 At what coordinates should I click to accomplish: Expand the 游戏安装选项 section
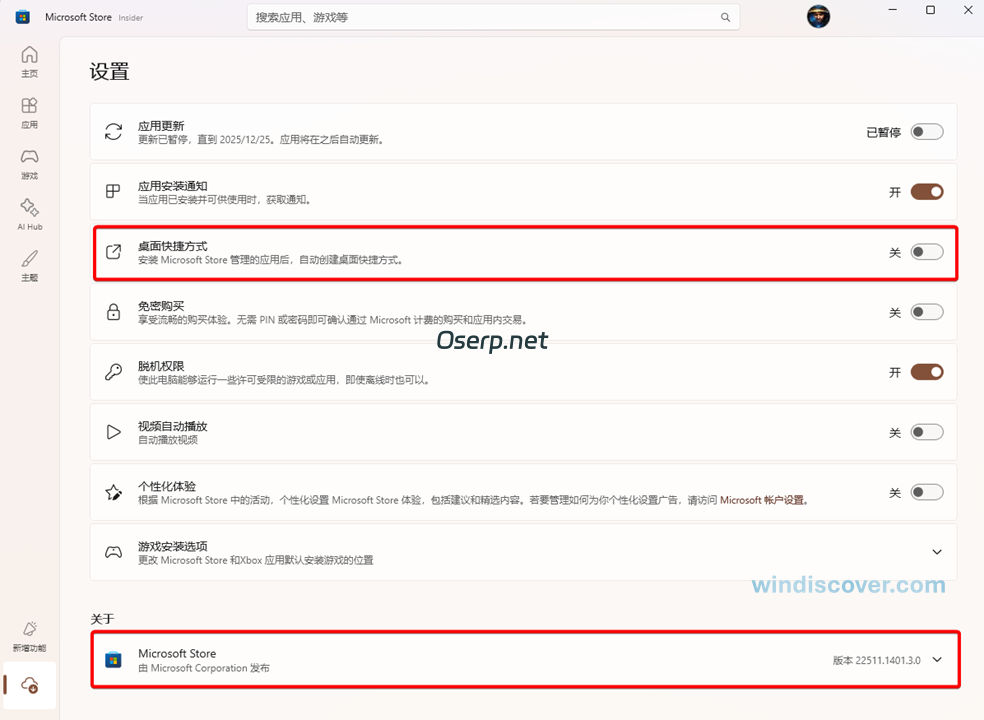pos(937,551)
